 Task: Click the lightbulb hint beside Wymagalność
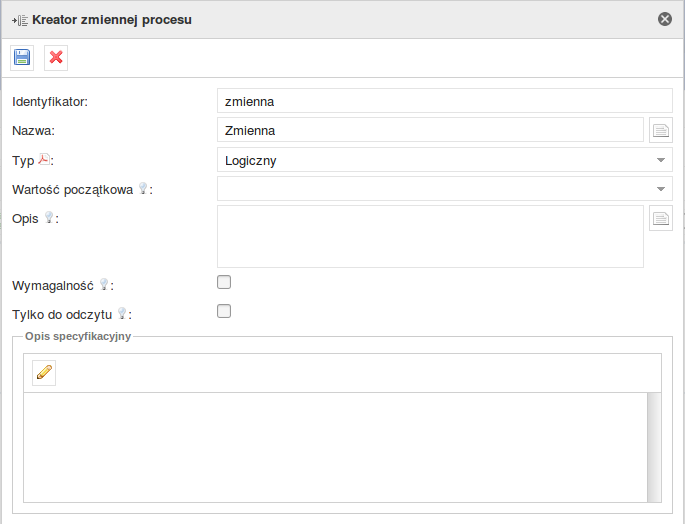pos(104,285)
